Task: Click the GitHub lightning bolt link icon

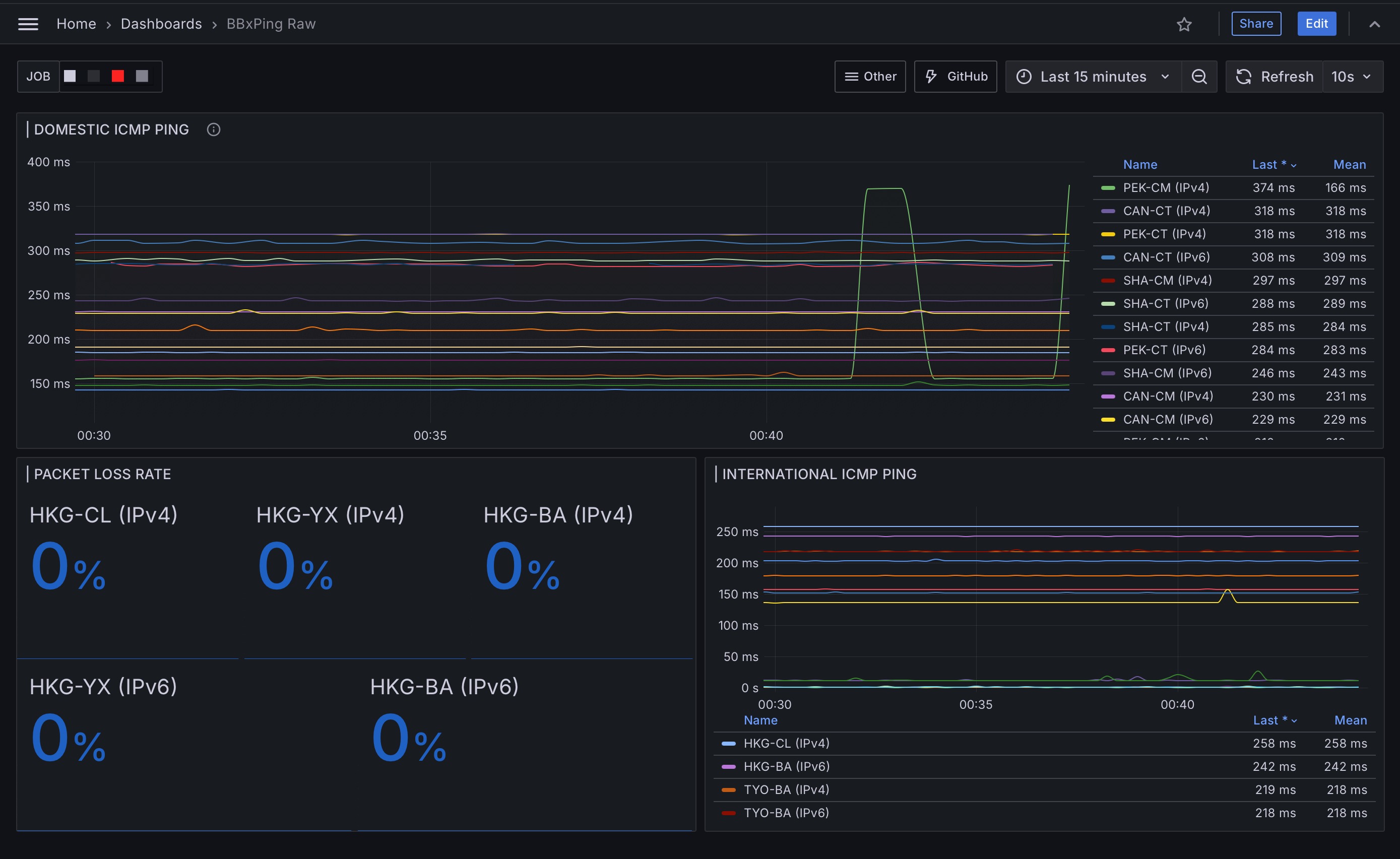Action: 931,76
